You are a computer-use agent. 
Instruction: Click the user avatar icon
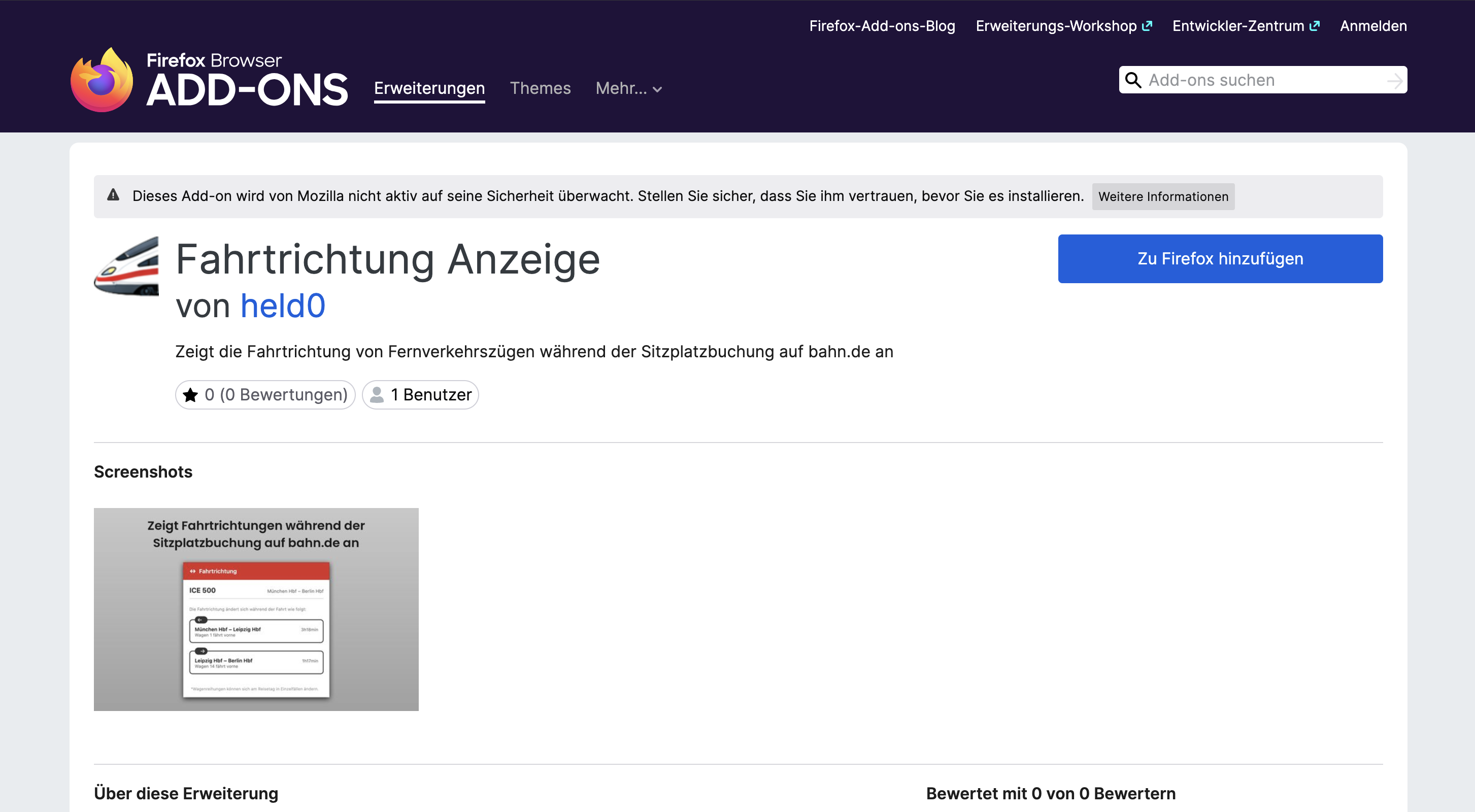coord(377,394)
